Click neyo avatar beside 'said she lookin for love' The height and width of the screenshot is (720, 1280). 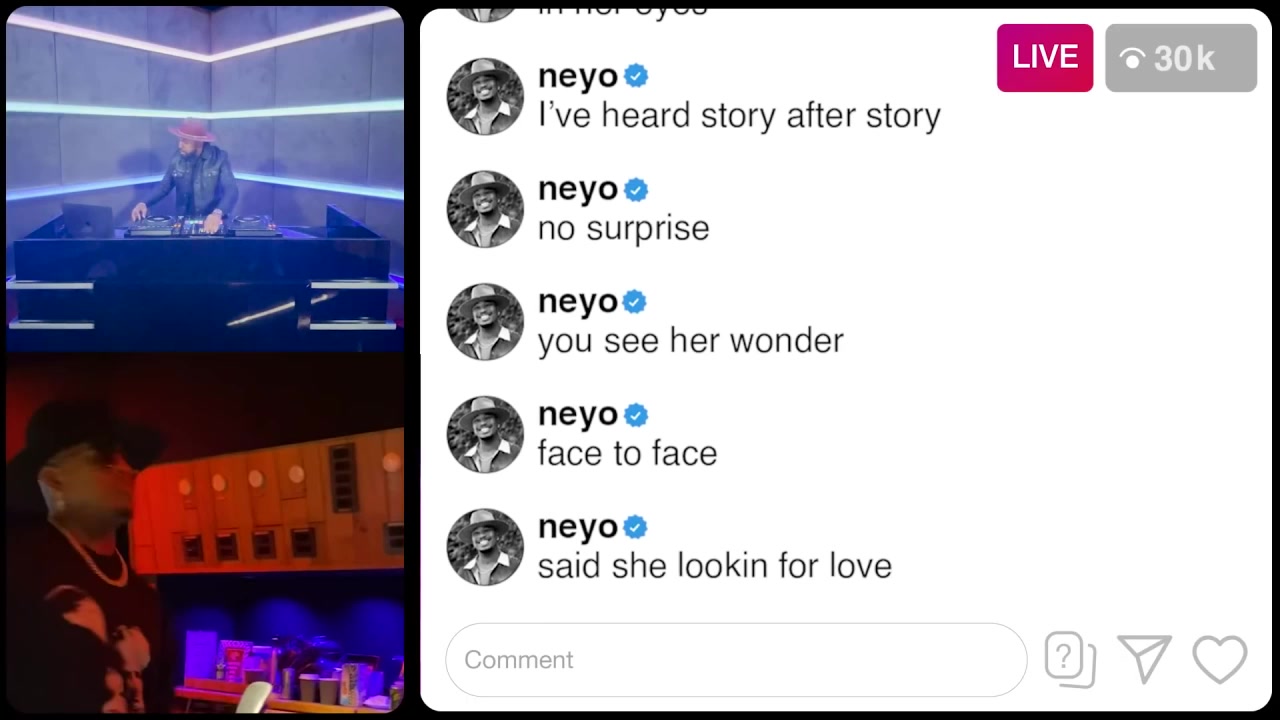(x=485, y=547)
